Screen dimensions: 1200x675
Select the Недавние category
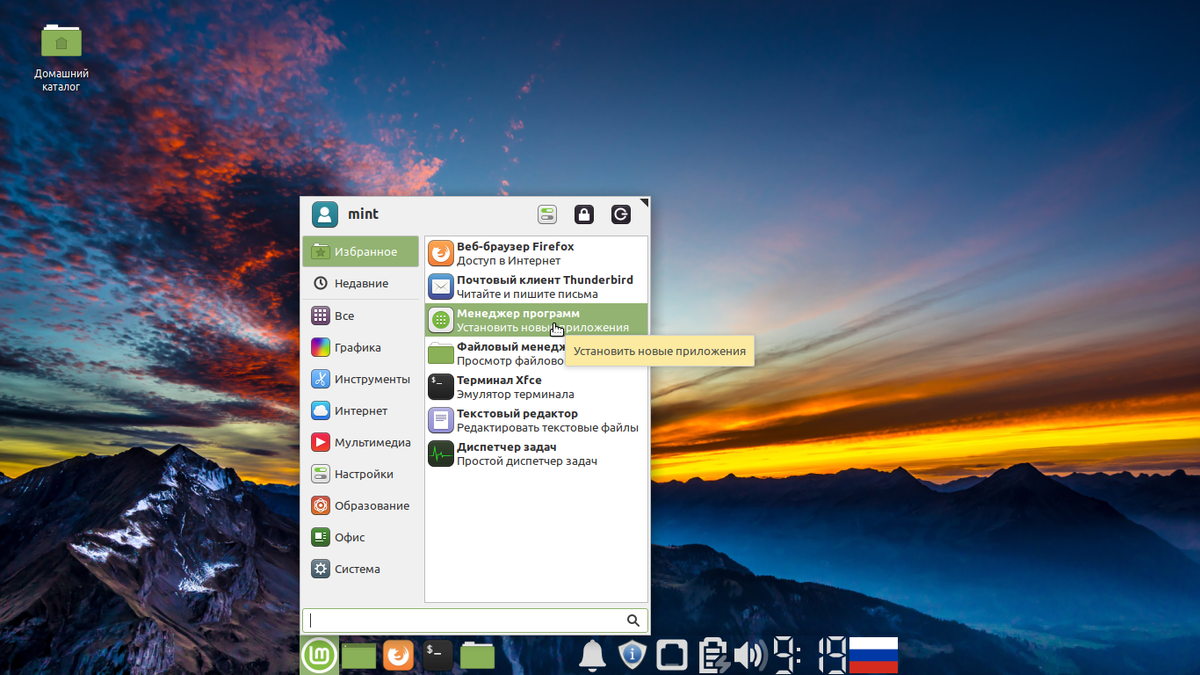pyautogui.click(x=361, y=283)
